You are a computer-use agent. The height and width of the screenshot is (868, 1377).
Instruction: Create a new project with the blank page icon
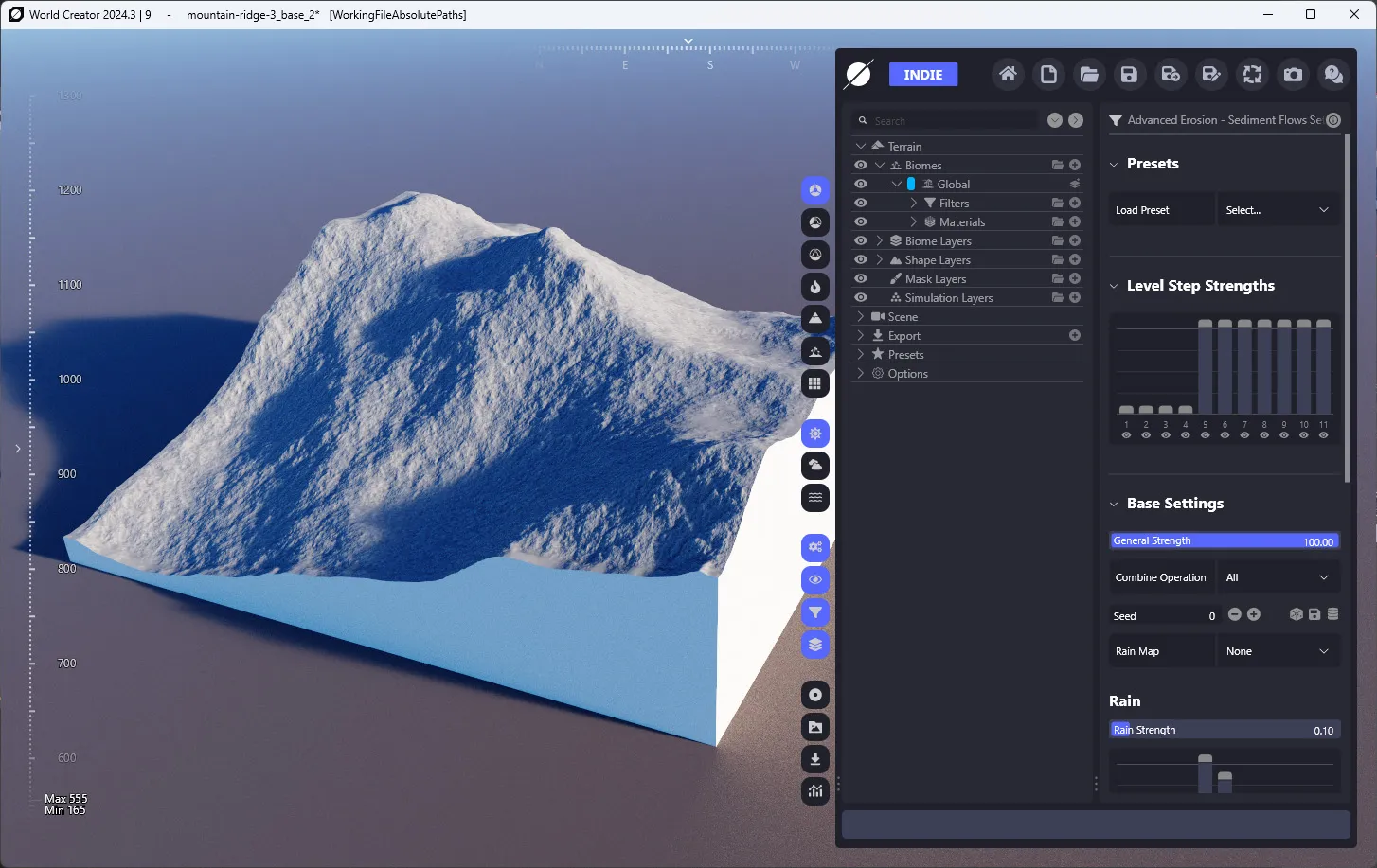(1048, 74)
